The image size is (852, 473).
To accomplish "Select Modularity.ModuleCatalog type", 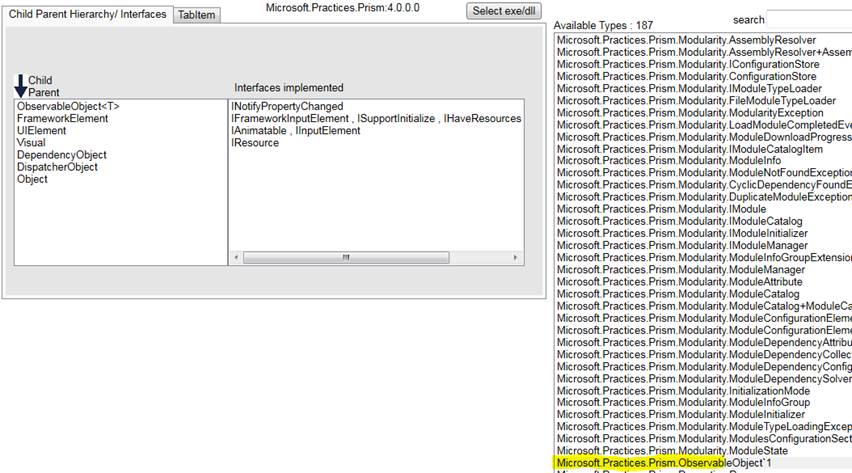I will pyautogui.click(x=678, y=294).
